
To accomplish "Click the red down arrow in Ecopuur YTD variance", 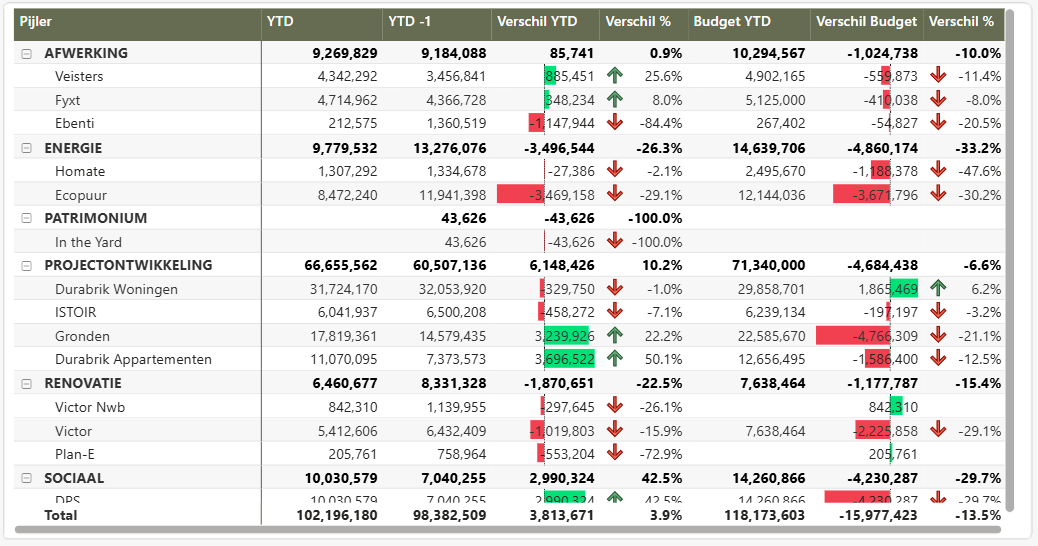I will [614, 195].
